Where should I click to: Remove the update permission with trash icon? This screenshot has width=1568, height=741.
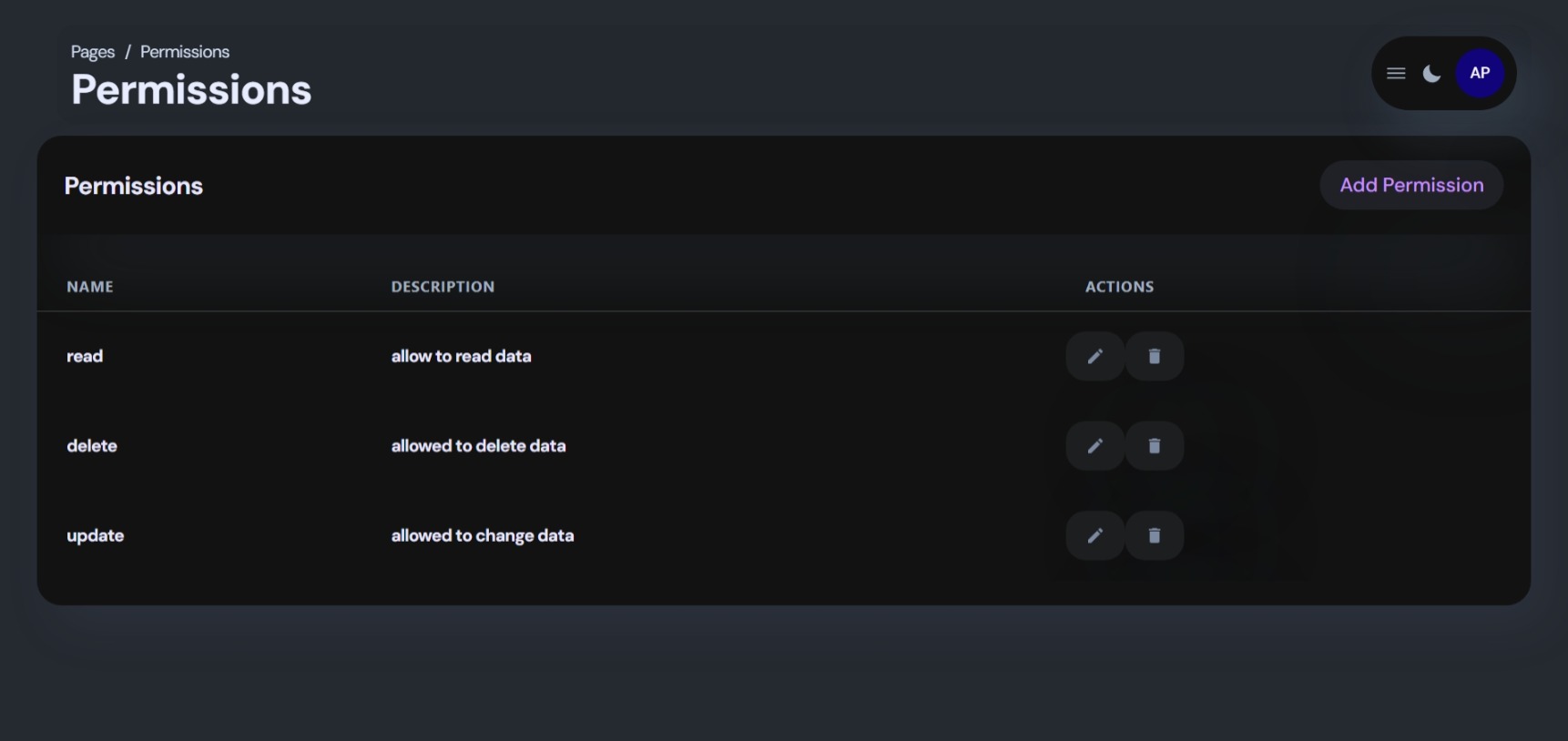pos(1154,535)
